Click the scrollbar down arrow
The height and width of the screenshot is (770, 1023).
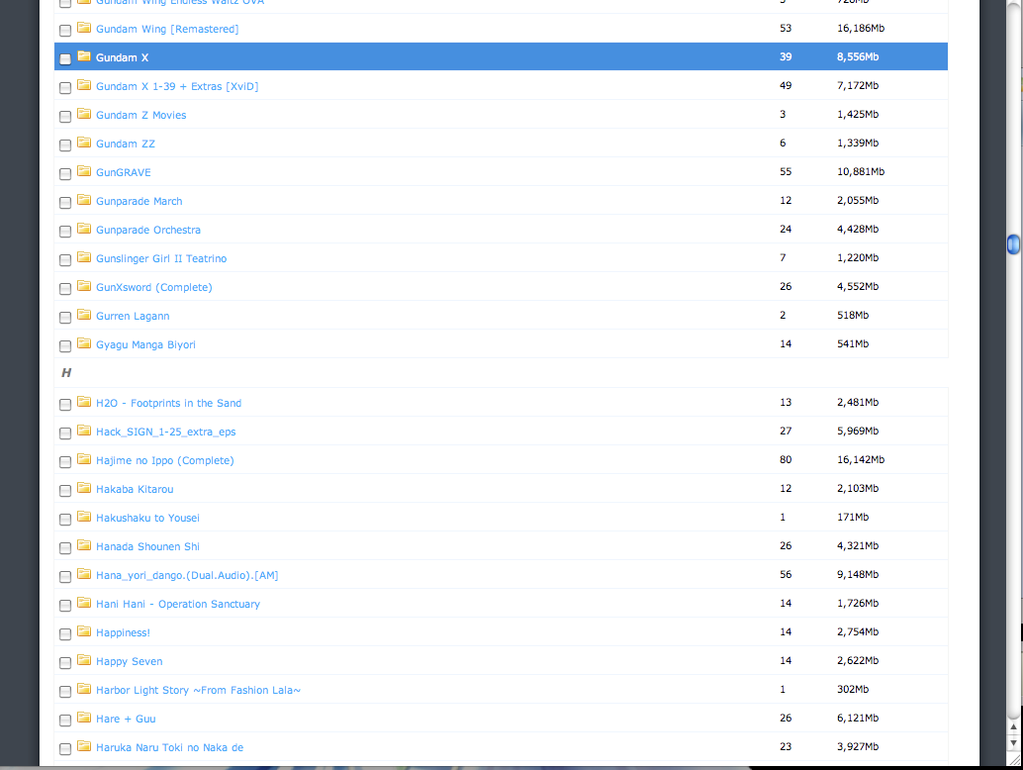[1013, 743]
